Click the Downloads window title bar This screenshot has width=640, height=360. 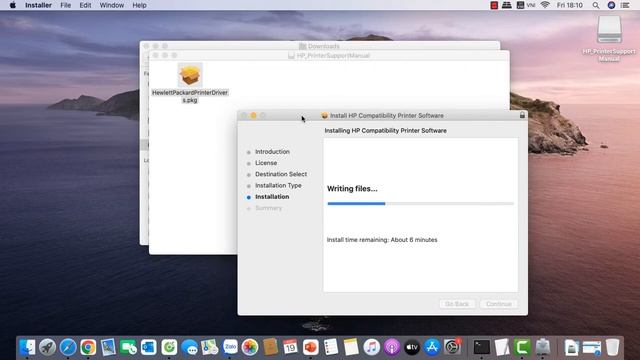click(x=320, y=45)
